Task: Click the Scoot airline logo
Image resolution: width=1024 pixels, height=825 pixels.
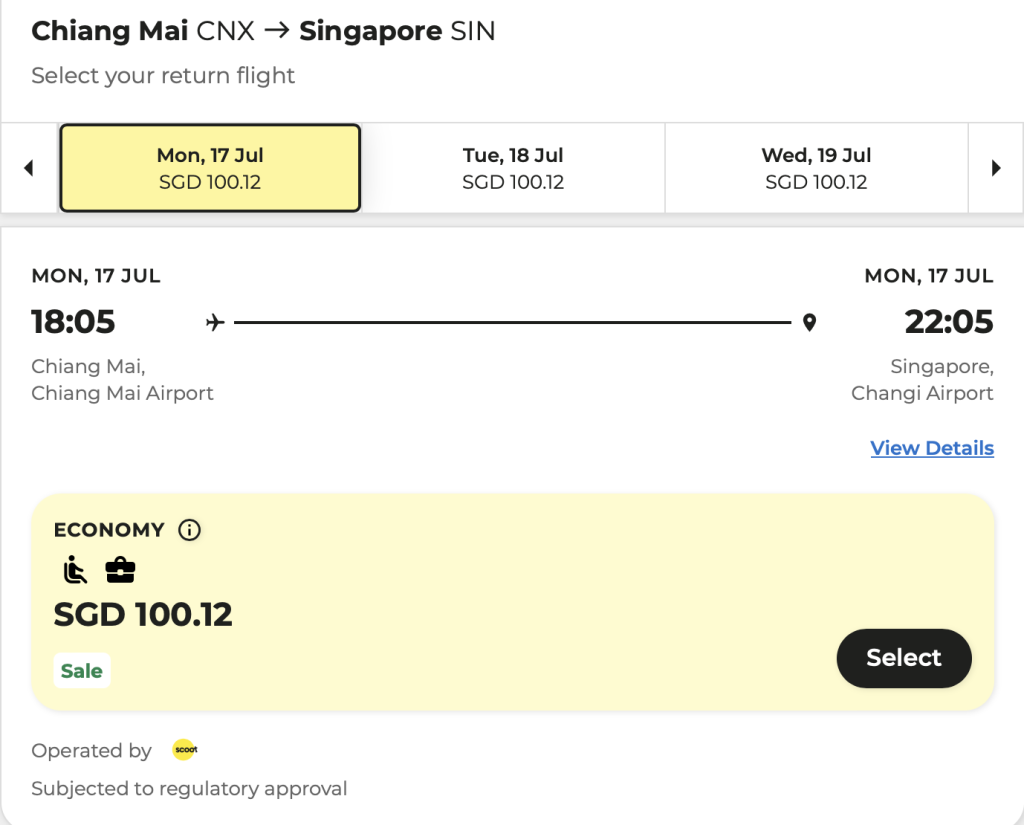Action: pyautogui.click(x=185, y=750)
